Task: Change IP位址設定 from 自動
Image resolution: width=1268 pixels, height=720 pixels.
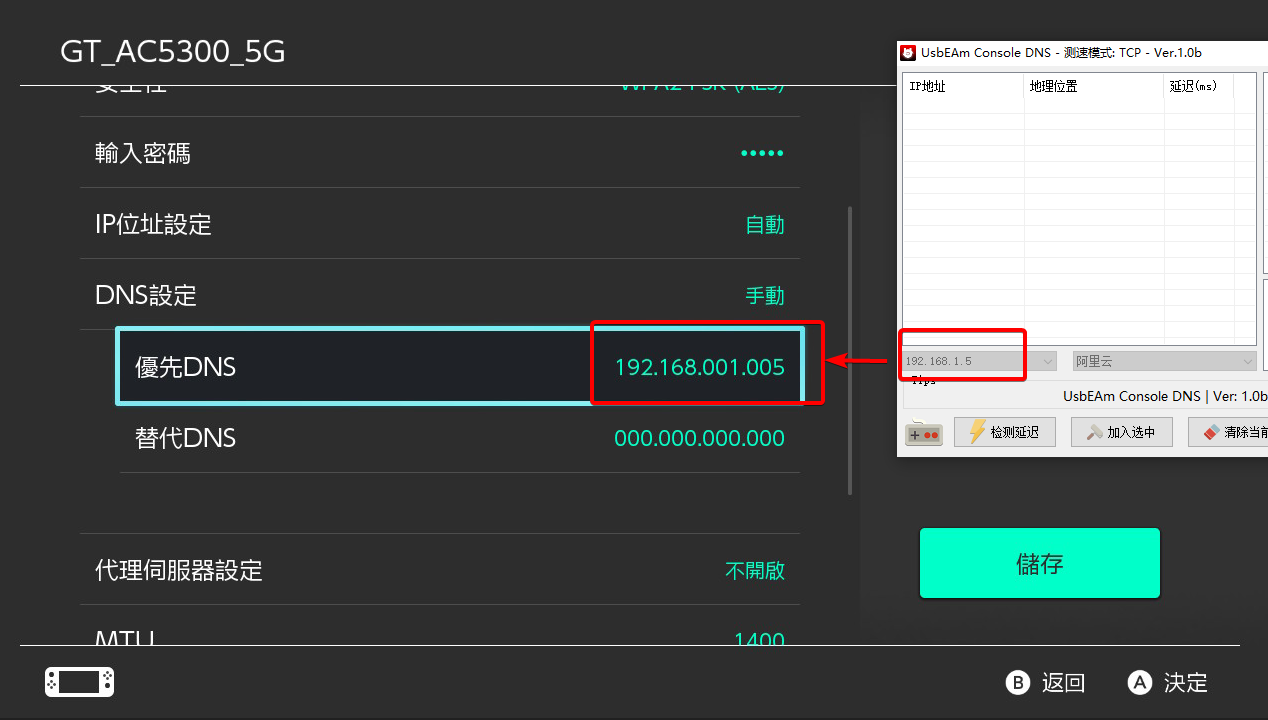Action: click(440, 224)
